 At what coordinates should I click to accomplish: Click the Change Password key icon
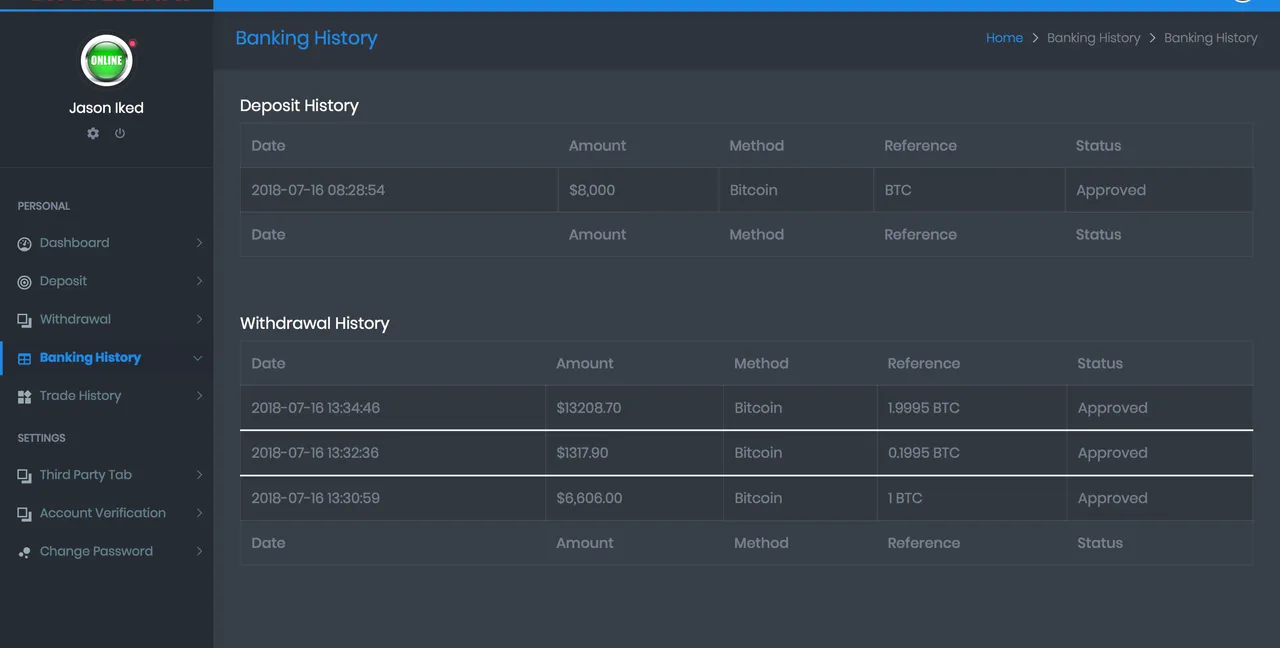[x=25, y=552]
